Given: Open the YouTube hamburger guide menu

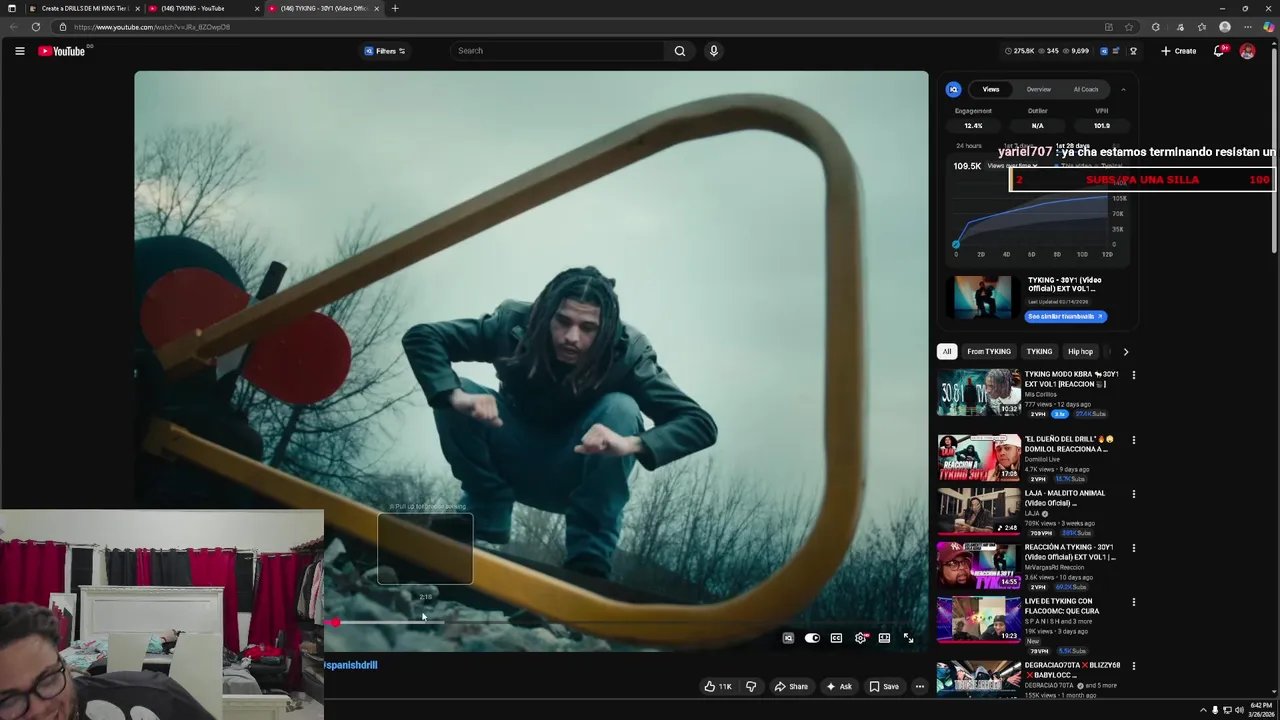Looking at the screenshot, I should 19,51.
